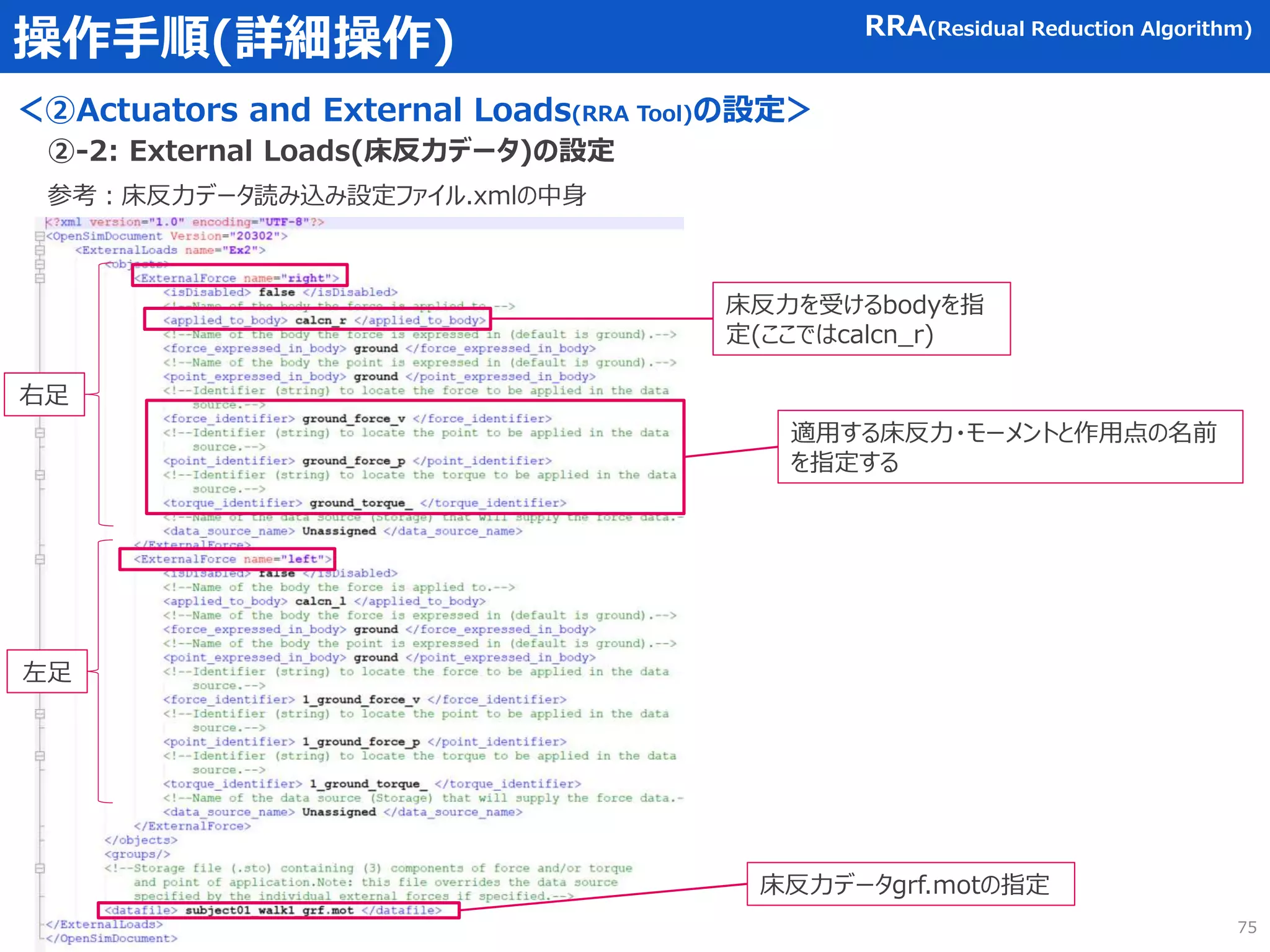Click the torque_identifier l_ground_torque_ line
Image resolution: width=1270 pixels, height=952 pixels.
[372, 784]
